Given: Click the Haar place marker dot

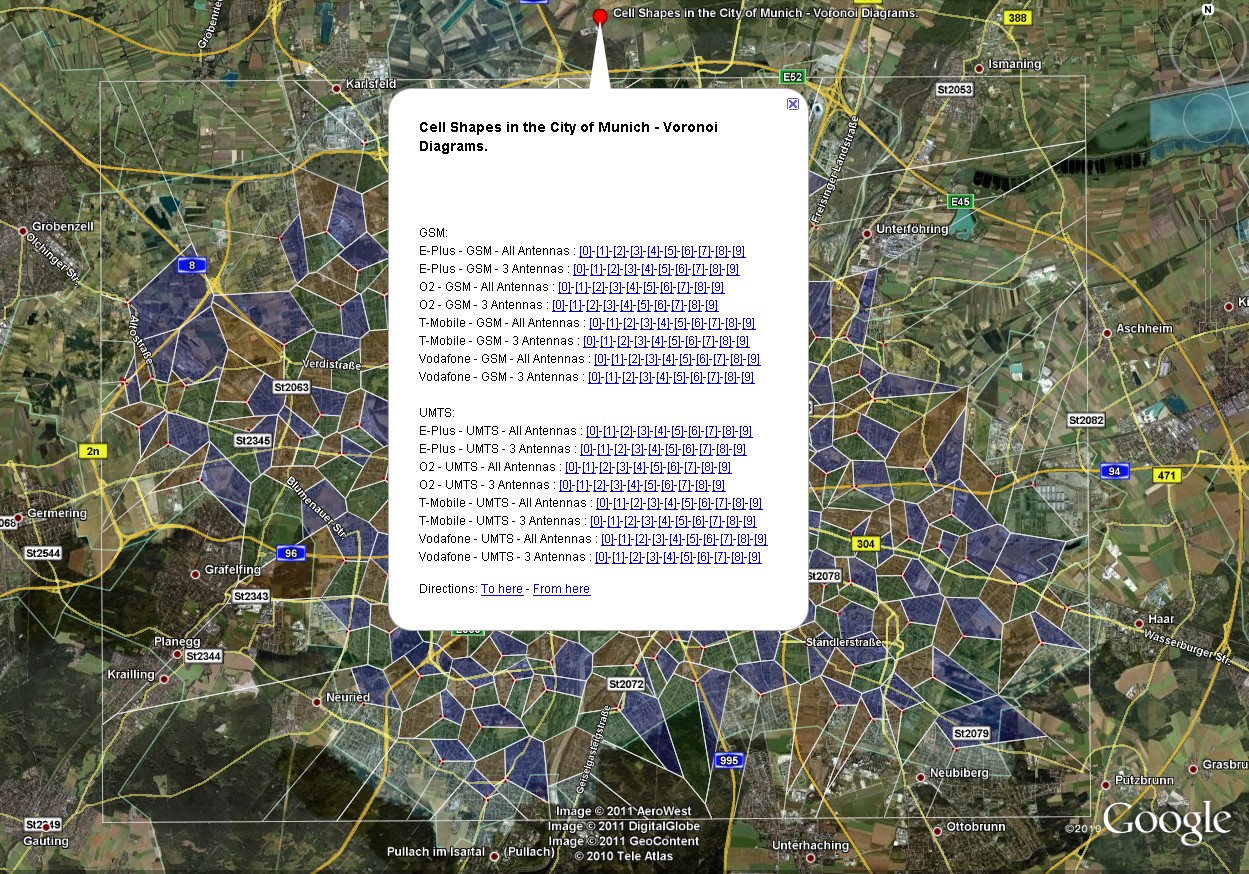Looking at the screenshot, I should pyautogui.click(x=1140, y=623).
